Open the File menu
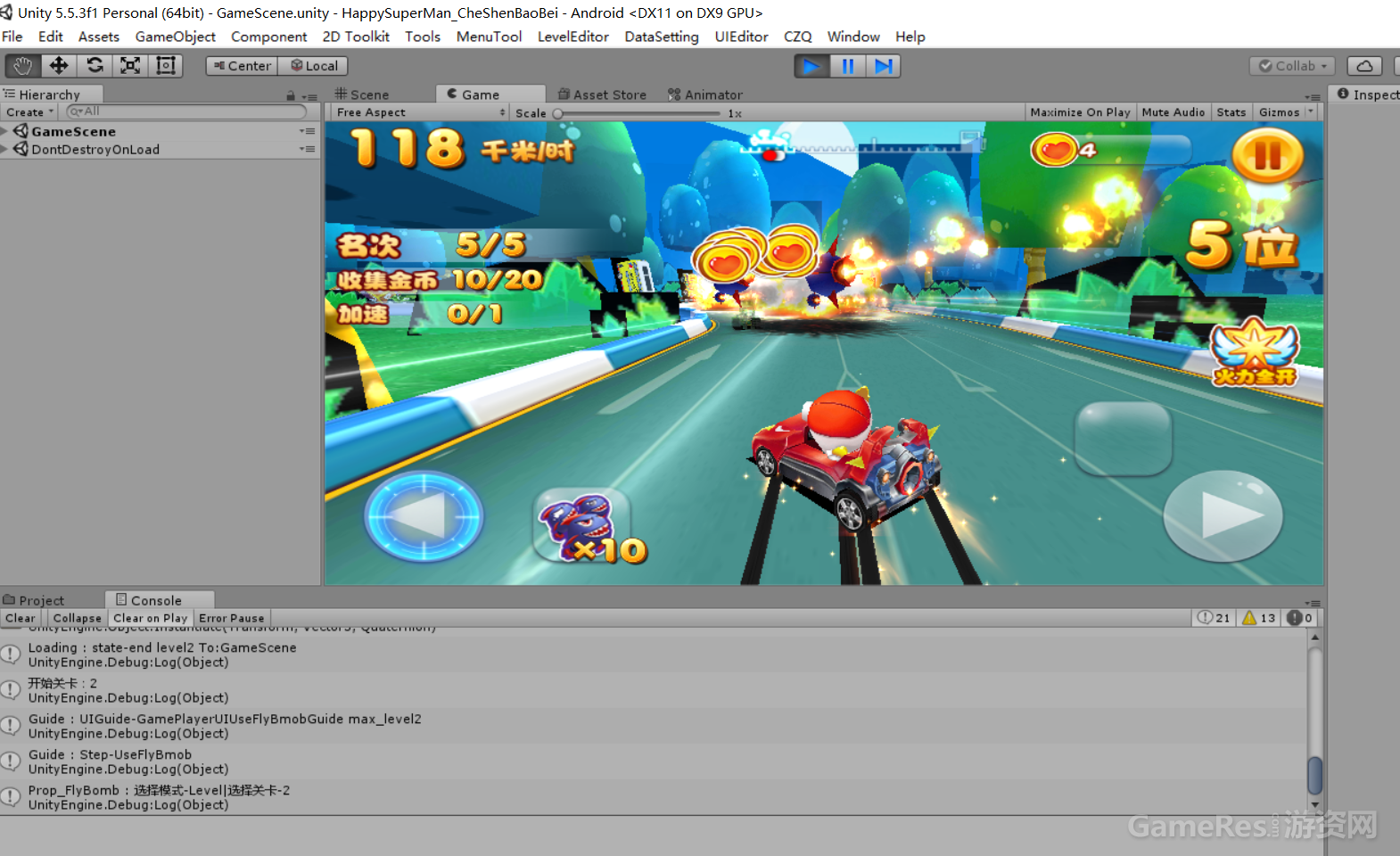This screenshot has height=856, width=1400. [12, 37]
